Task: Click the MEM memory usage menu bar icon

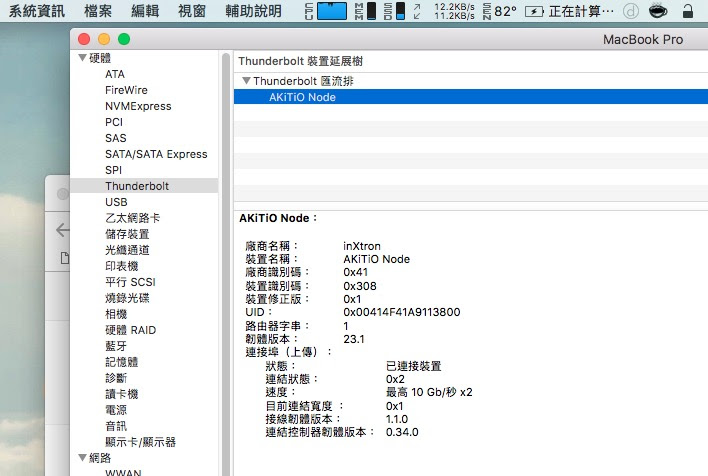Action: [365, 11]
